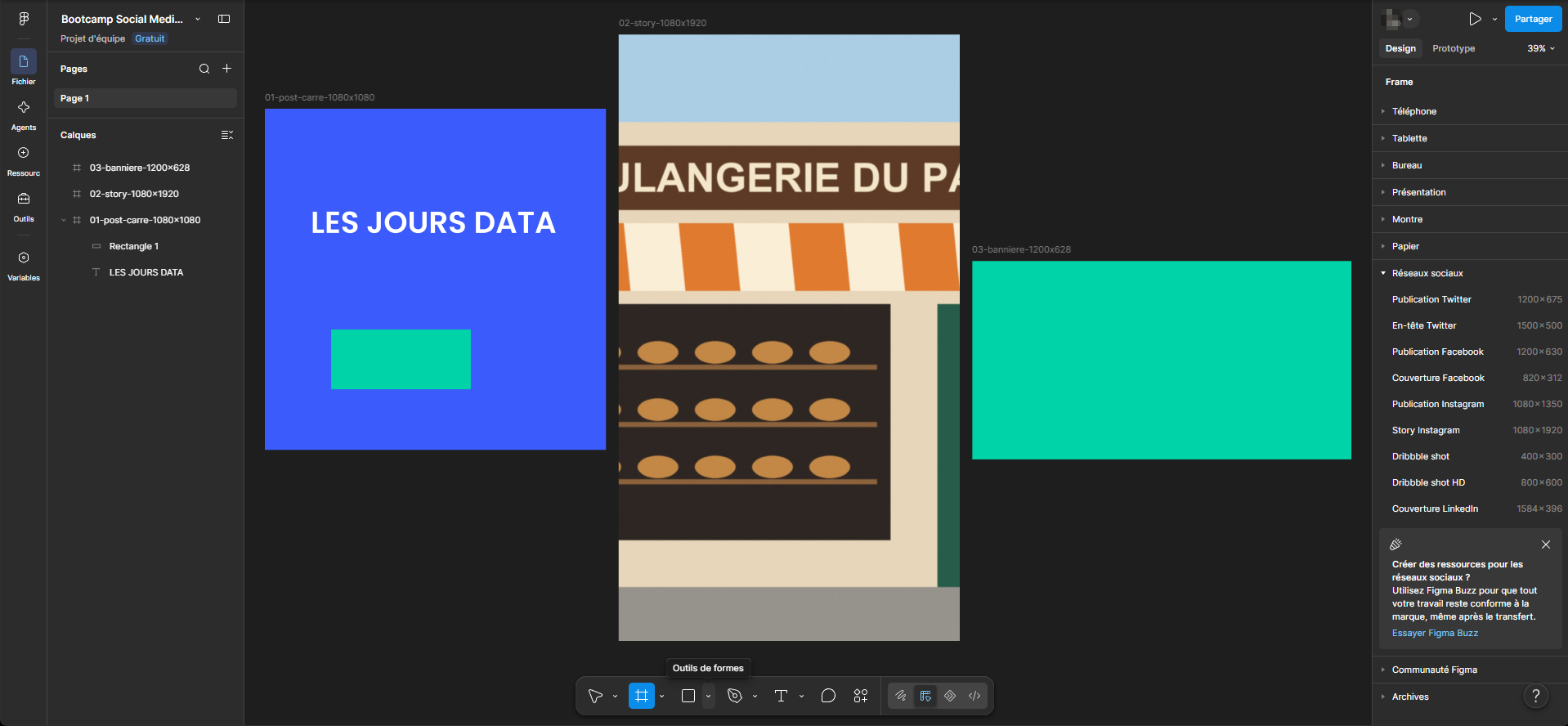Click the Partager button
1568x726 pixels.
pos(1533,19)
